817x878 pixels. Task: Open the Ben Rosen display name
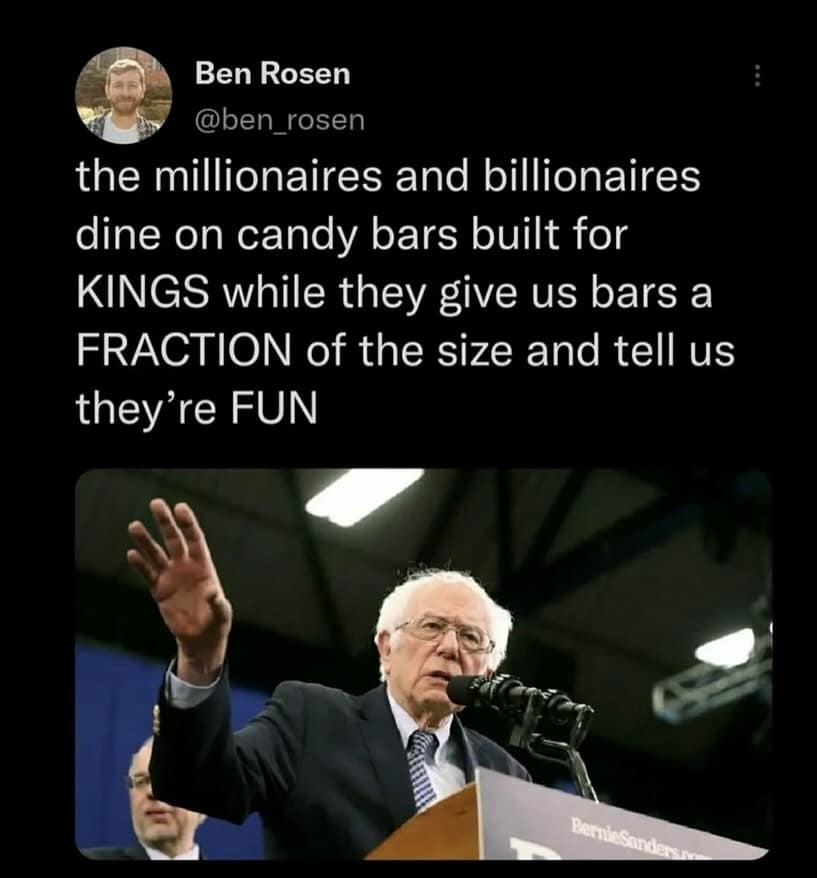pos(272,73)
